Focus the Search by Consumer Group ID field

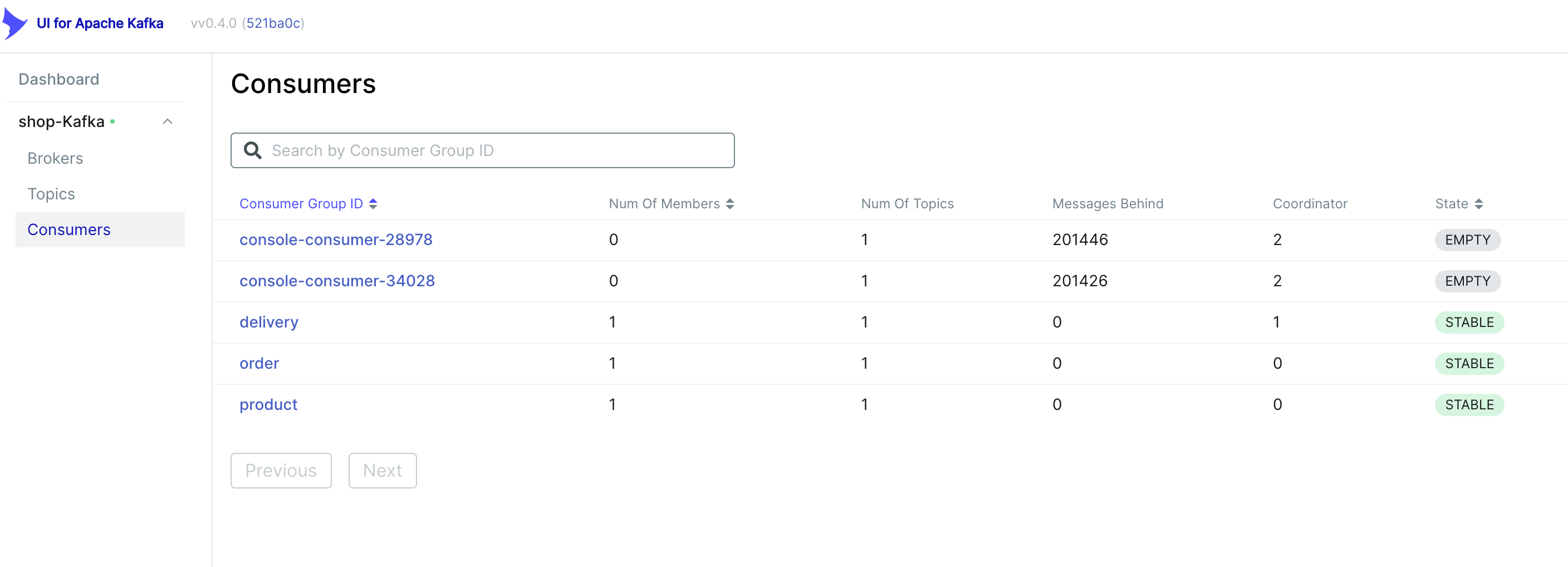click(483, 150)
